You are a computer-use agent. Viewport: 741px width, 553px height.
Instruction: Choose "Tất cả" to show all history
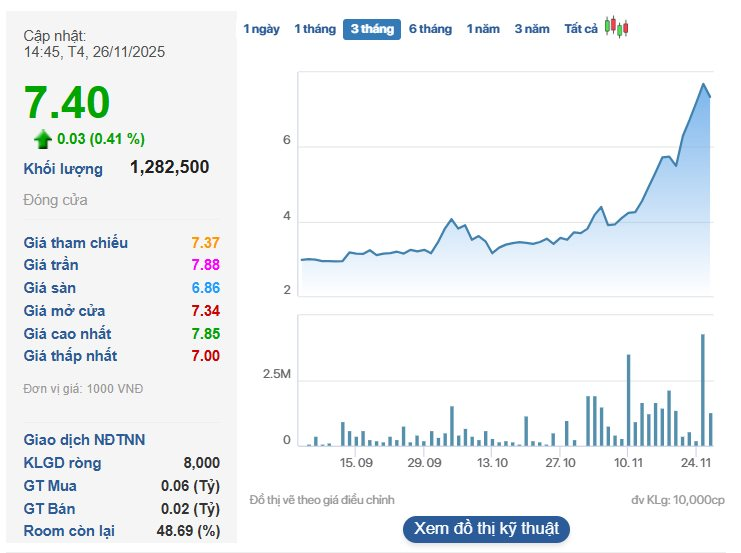581,29
